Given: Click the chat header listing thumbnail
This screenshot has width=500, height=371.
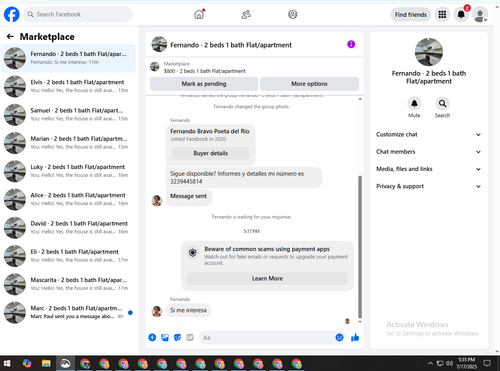Looking at the screenshot, I should [159, 44].
